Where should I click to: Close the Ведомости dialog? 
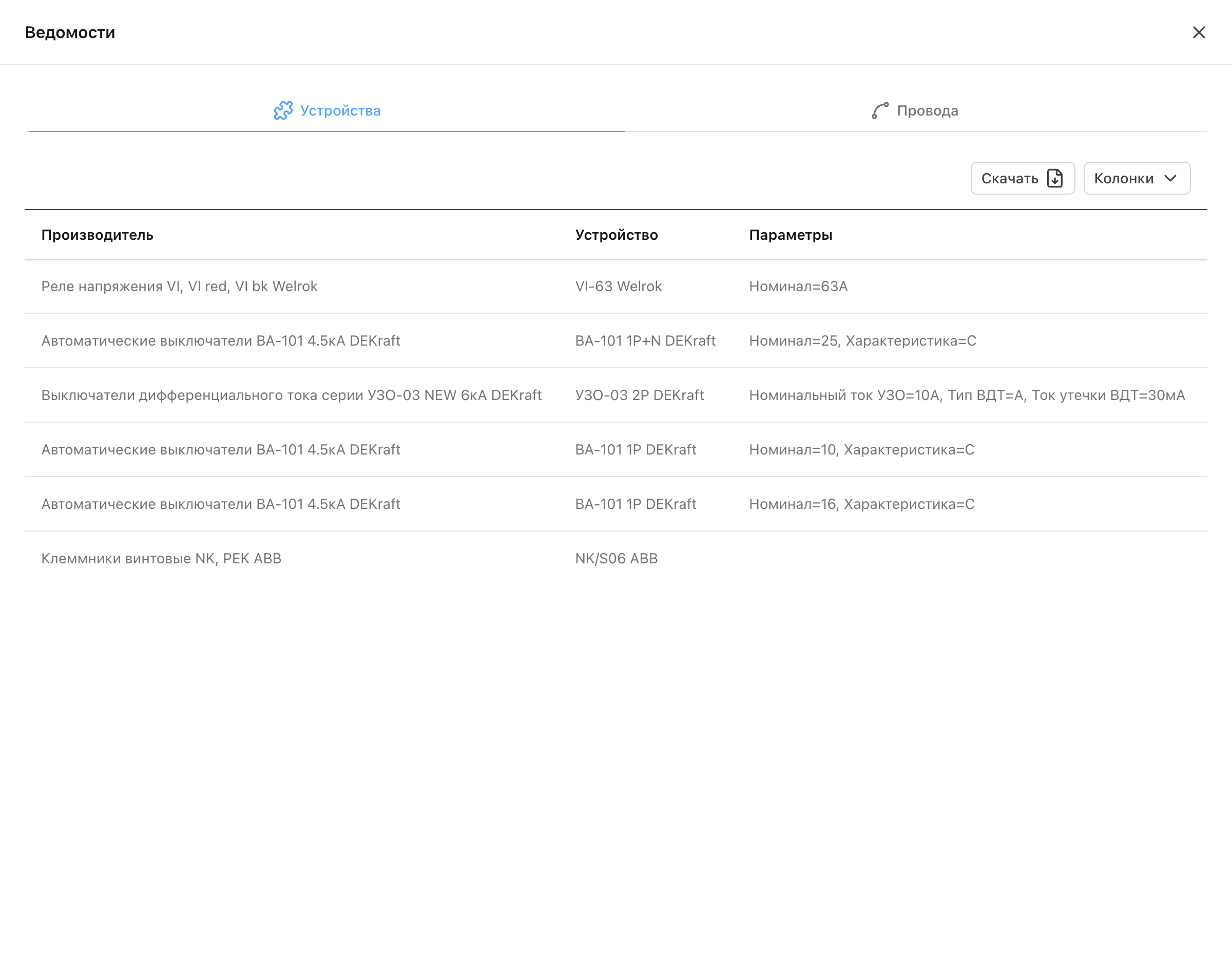1199,32
